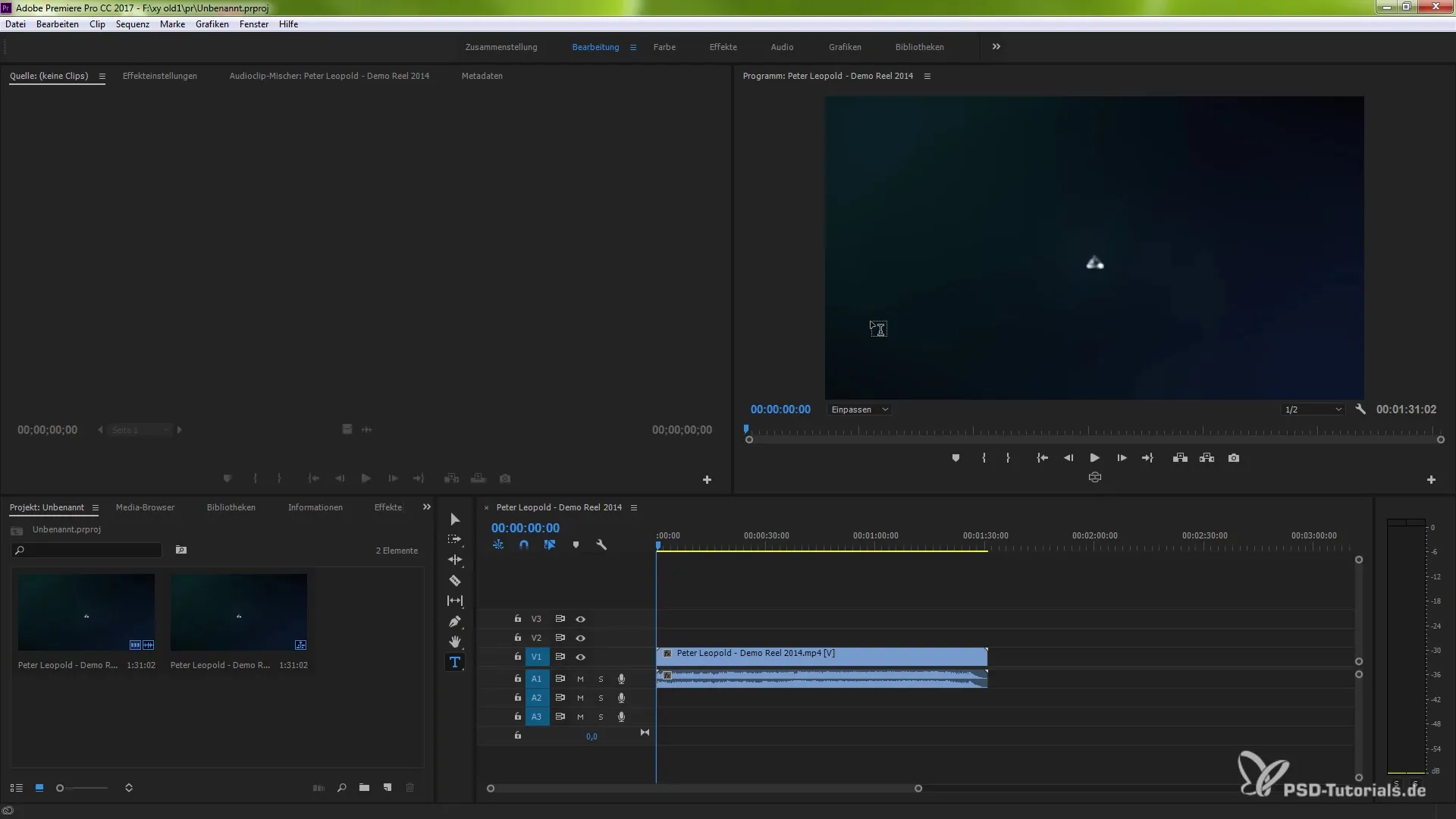Mark Out in program monitor
Screen dimensions: 1456x819
1008,458
